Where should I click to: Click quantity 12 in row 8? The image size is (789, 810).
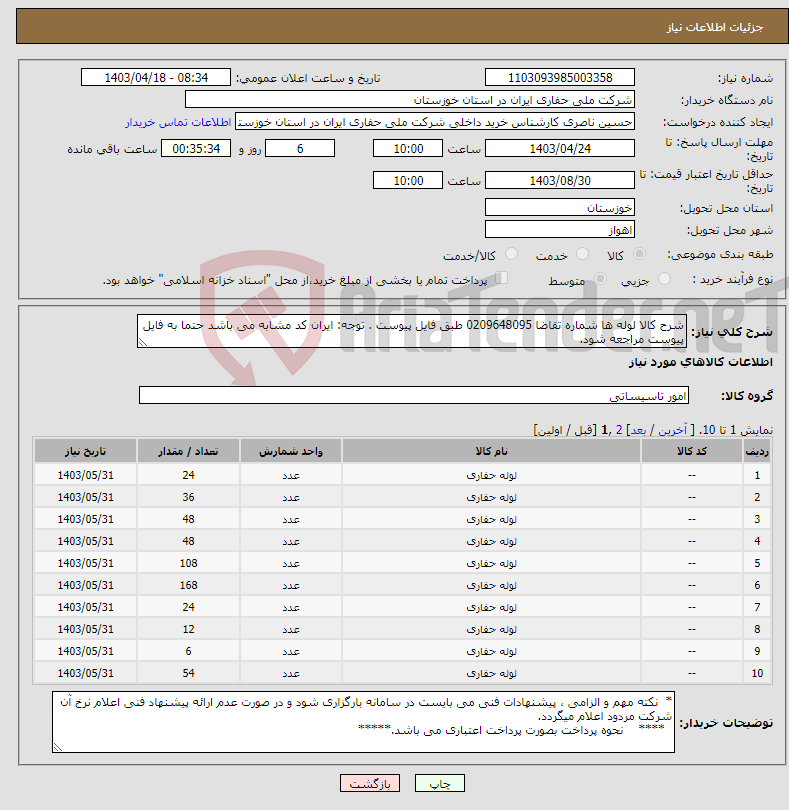point(188,629)
